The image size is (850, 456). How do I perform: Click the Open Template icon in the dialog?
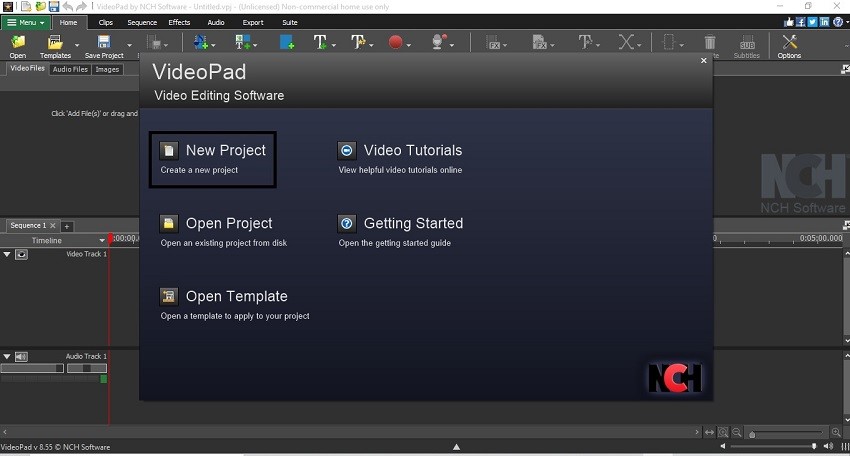169,296
